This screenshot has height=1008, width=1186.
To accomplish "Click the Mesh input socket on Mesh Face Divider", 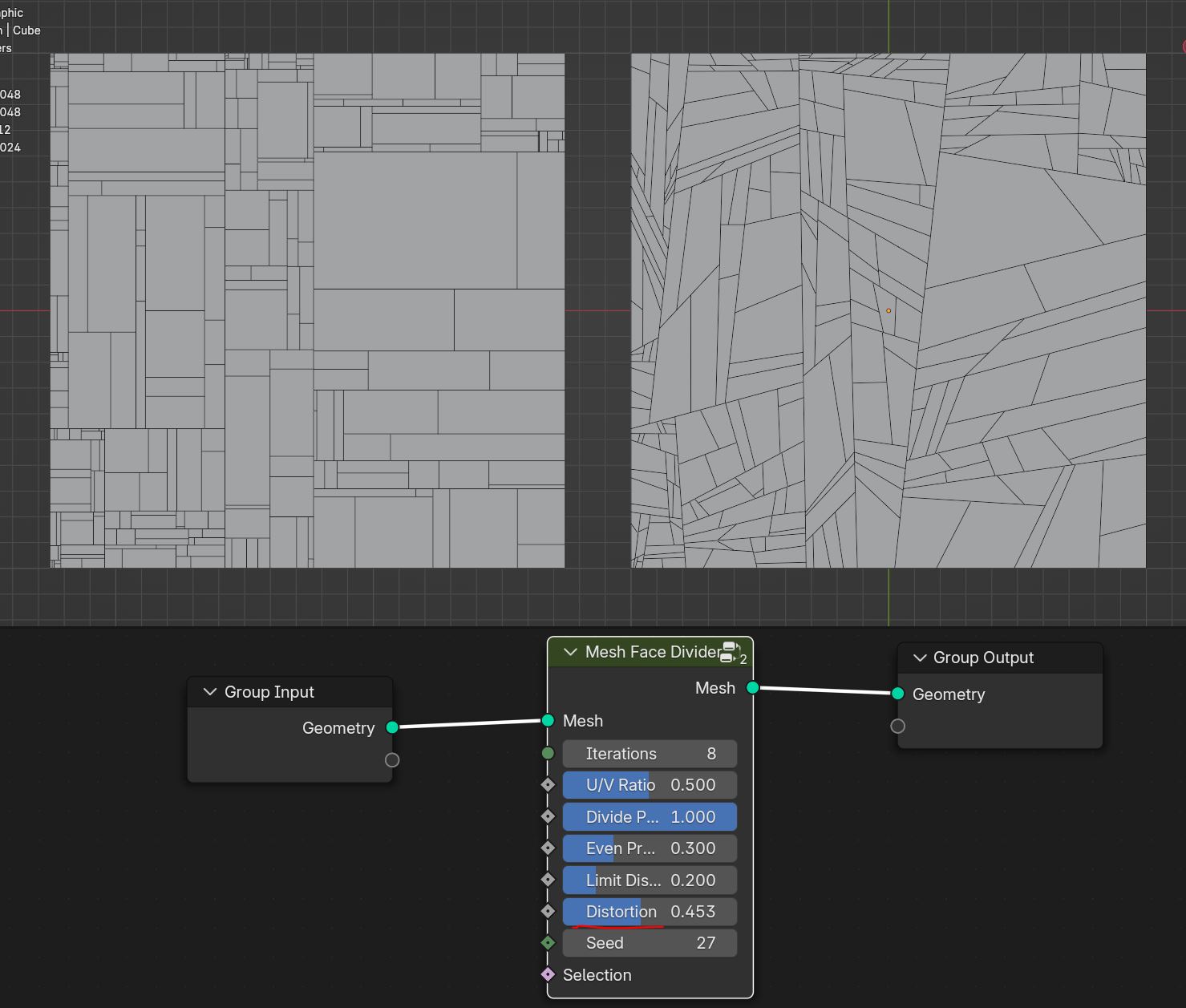I will [548, 721].
